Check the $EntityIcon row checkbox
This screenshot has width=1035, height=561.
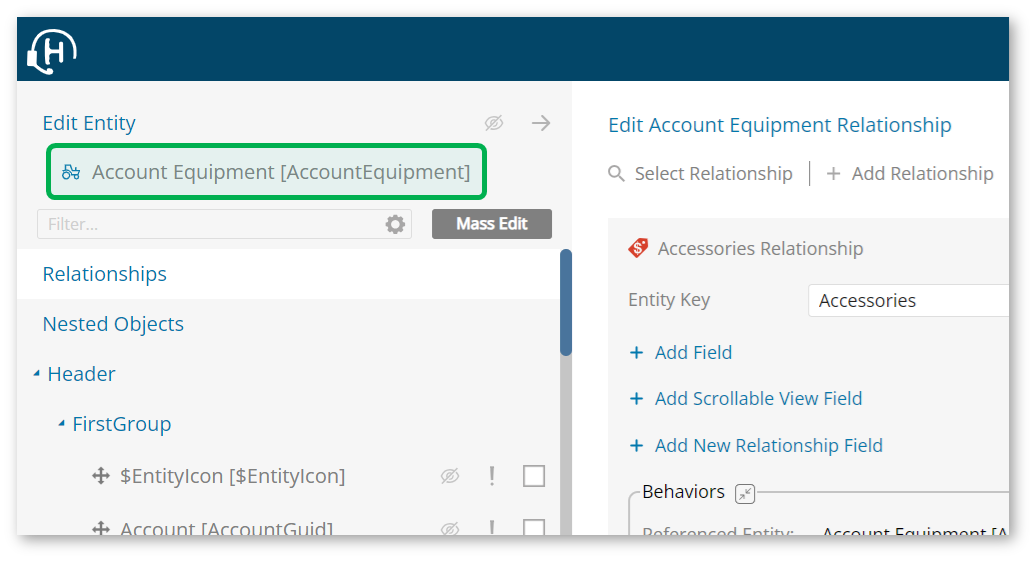point(534,476)
